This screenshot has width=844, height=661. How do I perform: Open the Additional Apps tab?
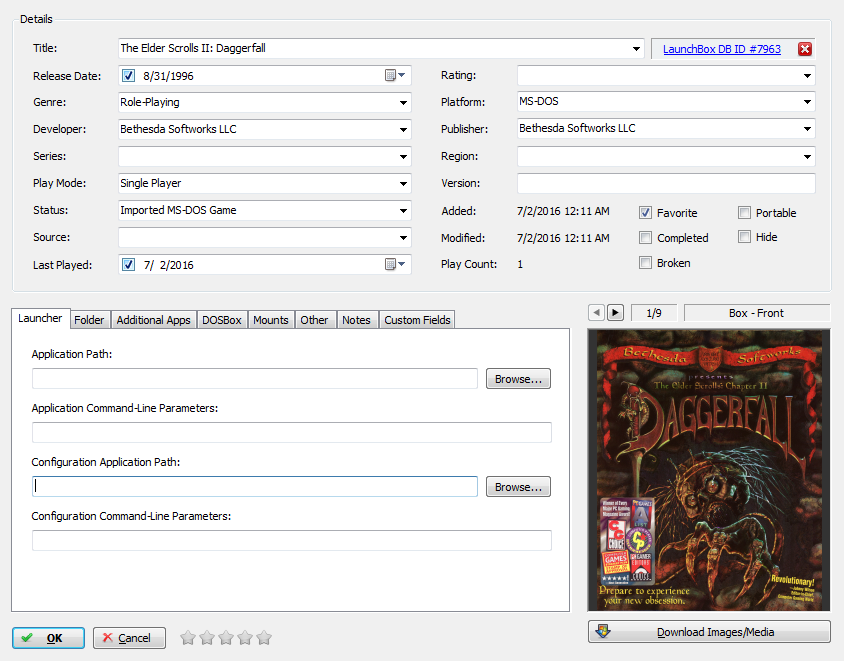(153, 320)
